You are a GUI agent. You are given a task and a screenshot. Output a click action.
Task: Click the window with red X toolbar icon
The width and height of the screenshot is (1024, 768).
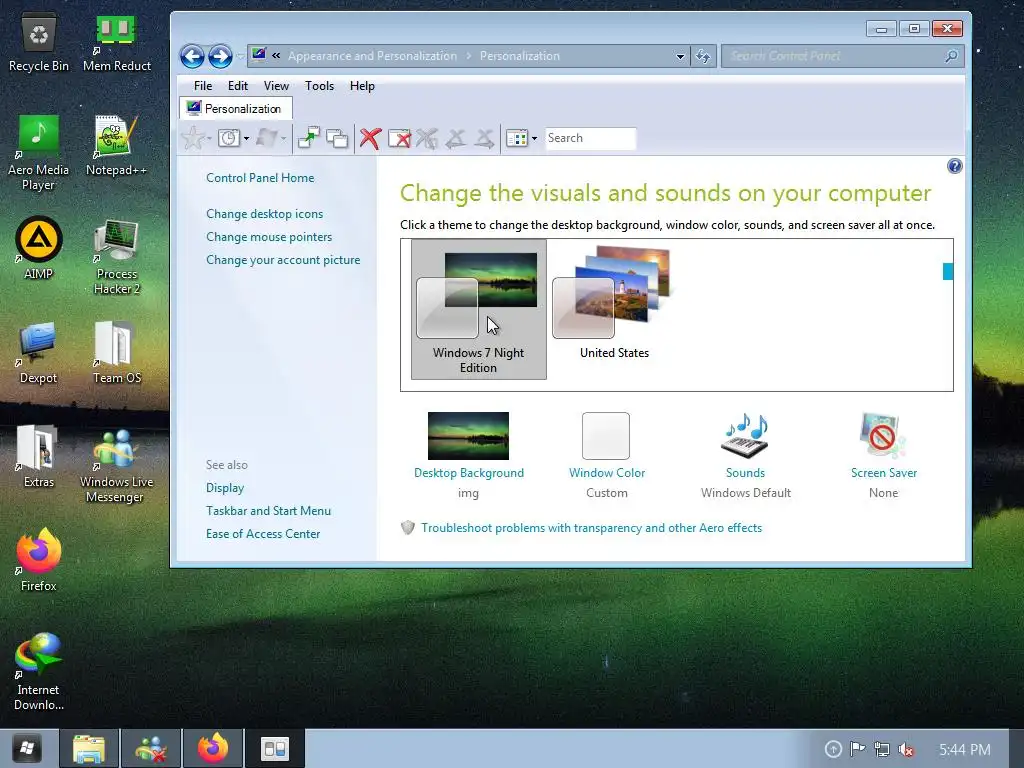pos(400,138)
